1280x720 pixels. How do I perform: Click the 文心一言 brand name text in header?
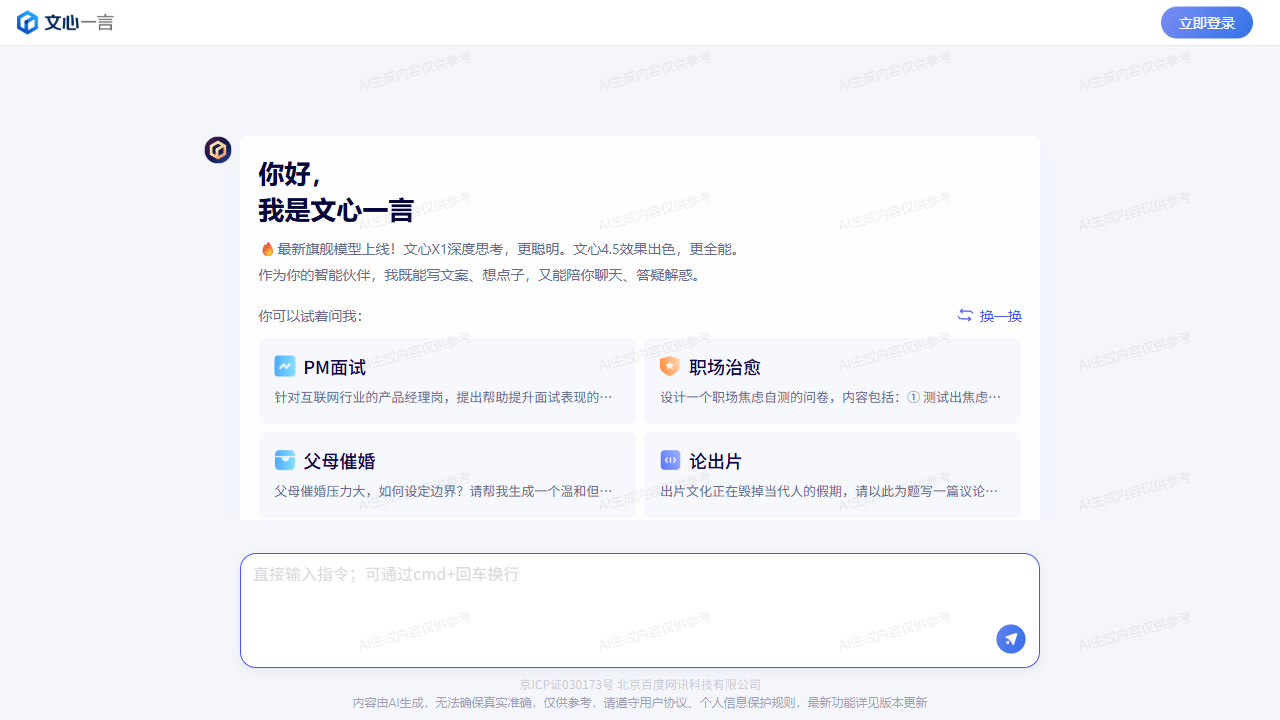click(x=79, y=22)
